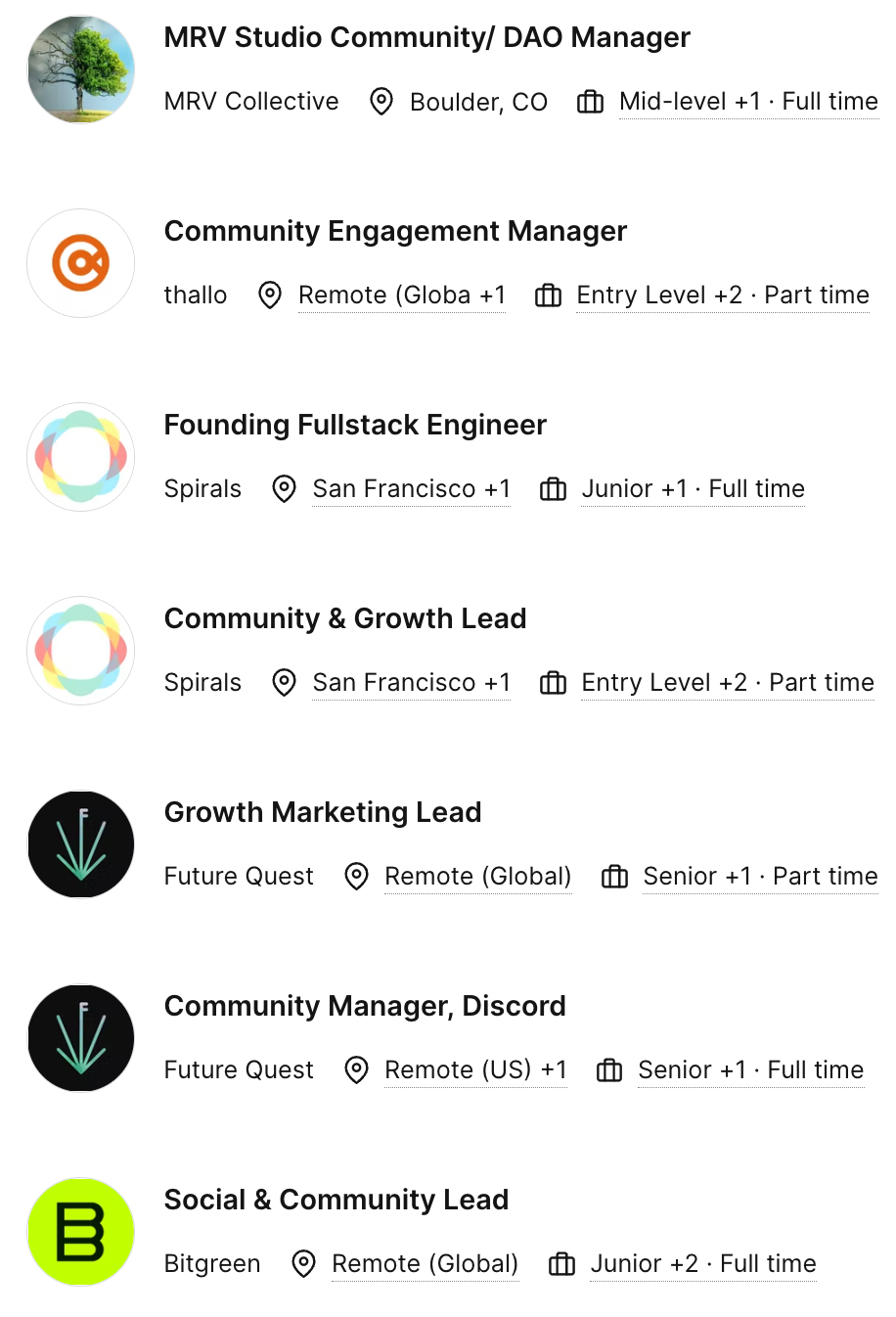Expand San Francisco +1 for Founding Fullstack Engineer
This screenshot has width=896, height=1317.
(x=411, y=489)
